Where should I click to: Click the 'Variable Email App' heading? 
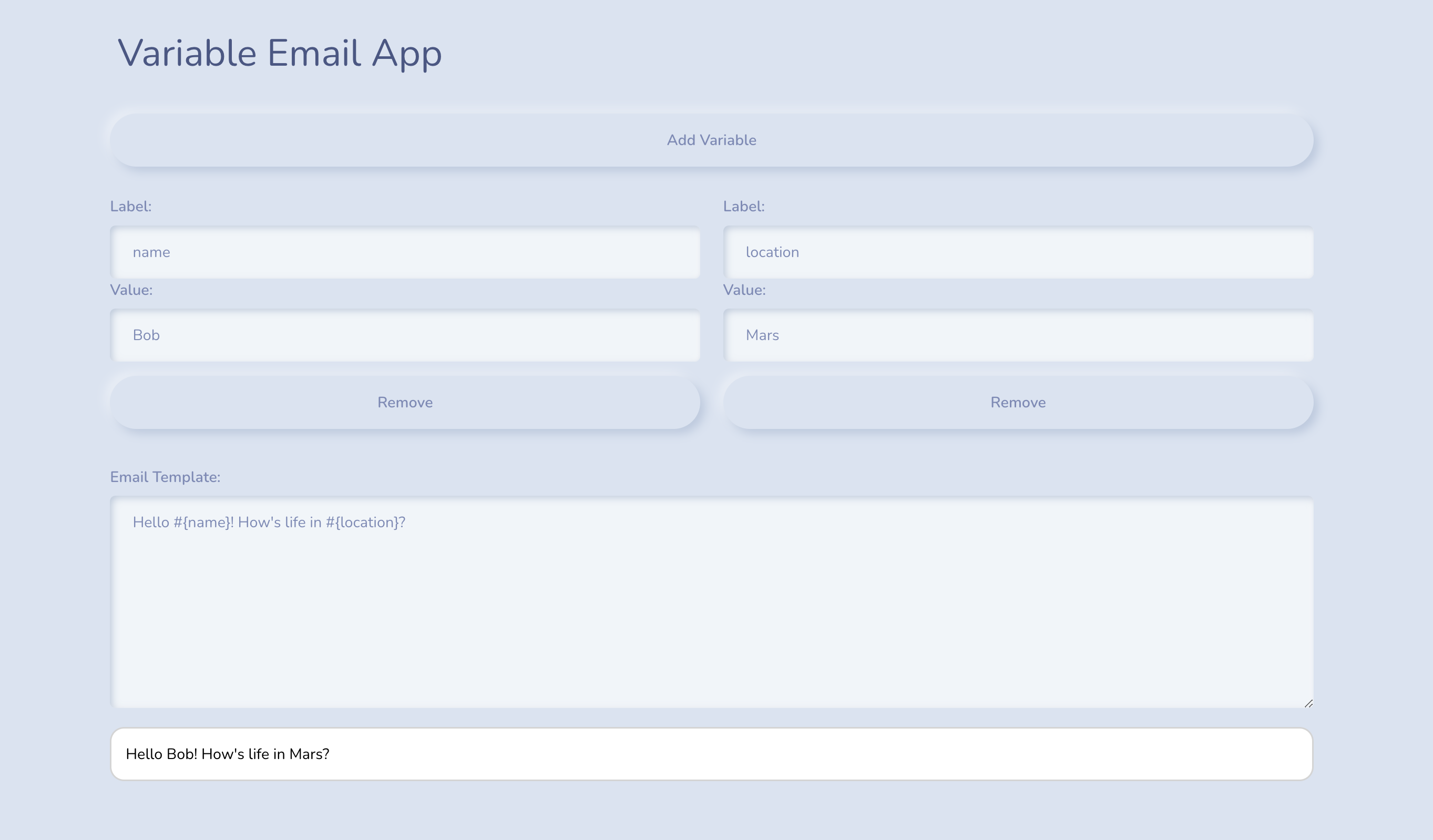279,54
